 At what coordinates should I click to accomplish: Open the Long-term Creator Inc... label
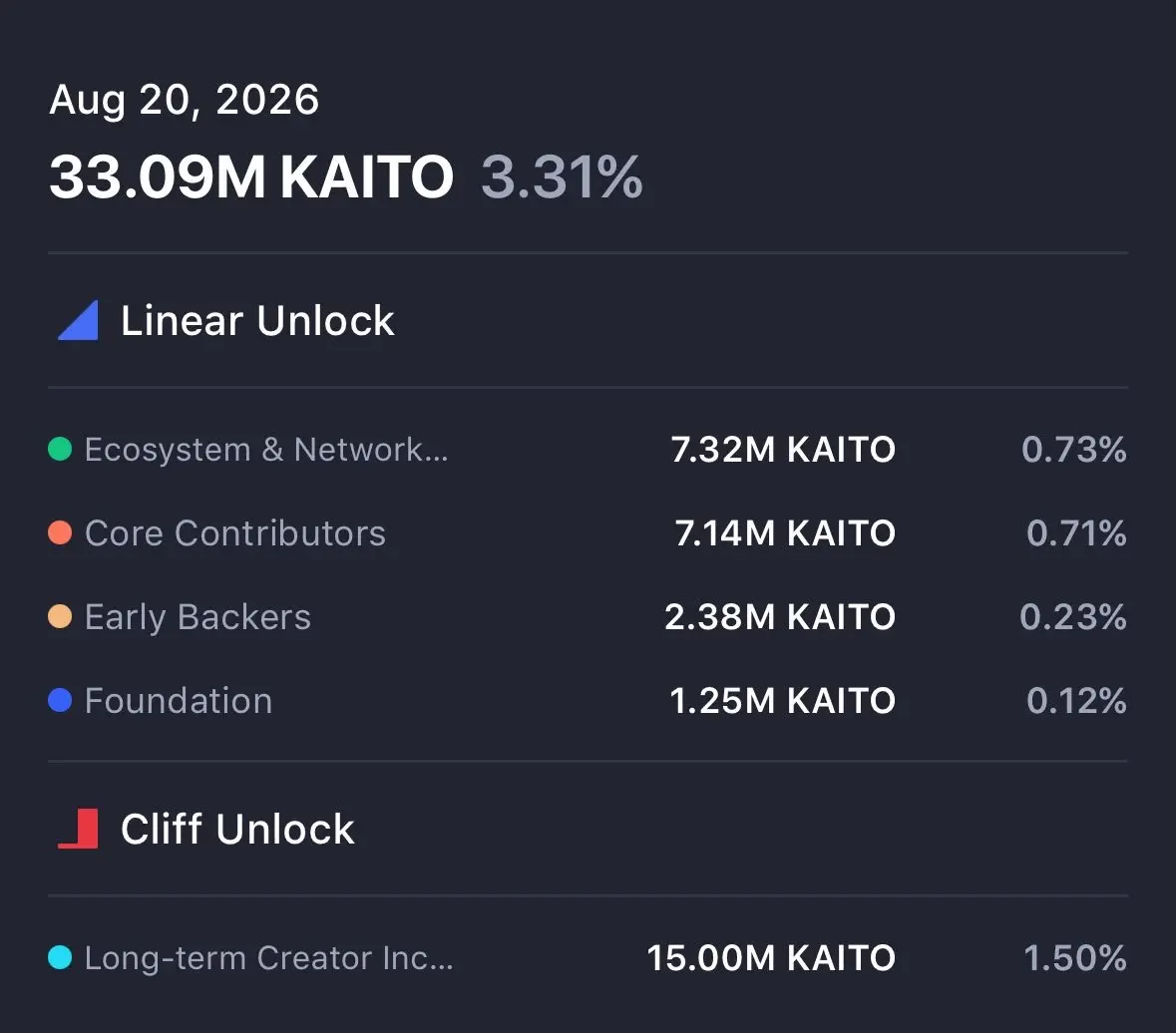point(269,958)
